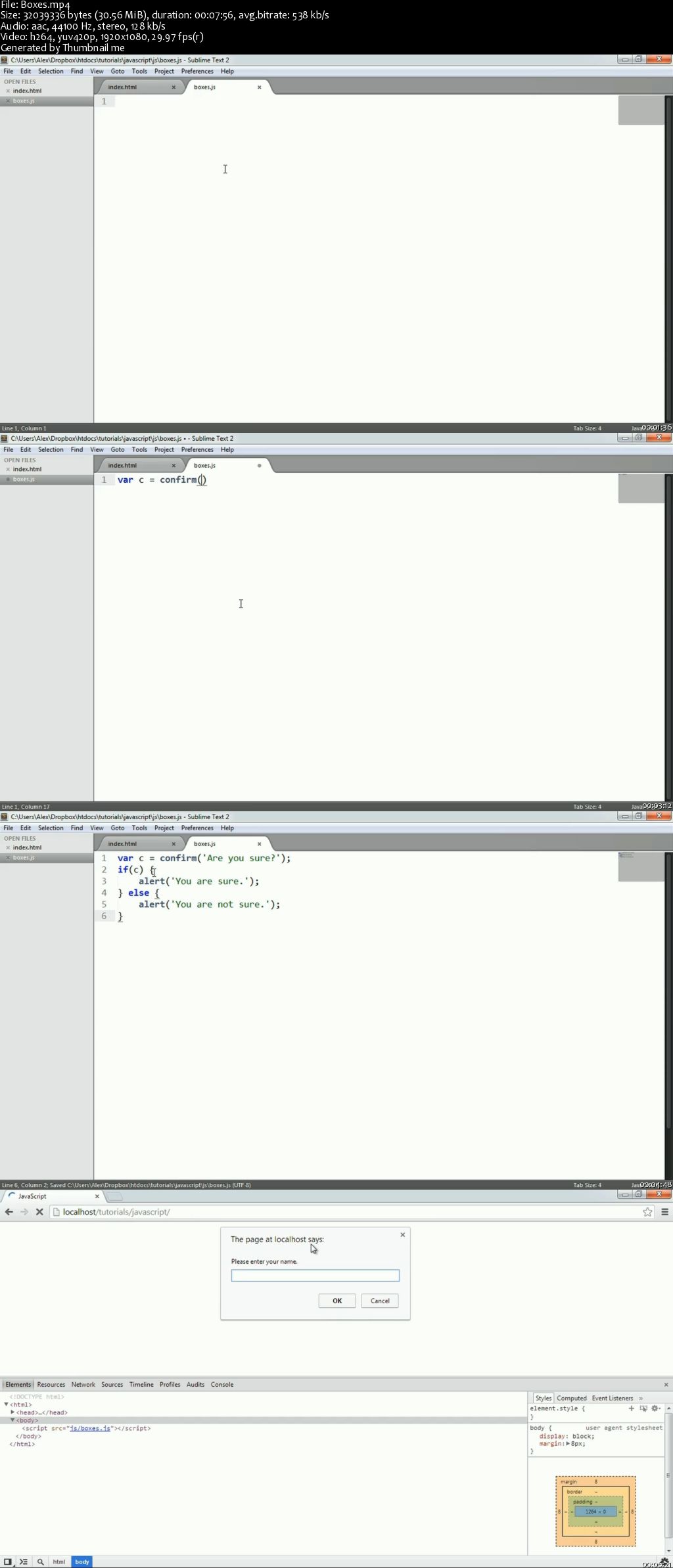Click the 1264 × 0 content box in the box model
The image size is (673, 1568).
tap(595, 1512)
